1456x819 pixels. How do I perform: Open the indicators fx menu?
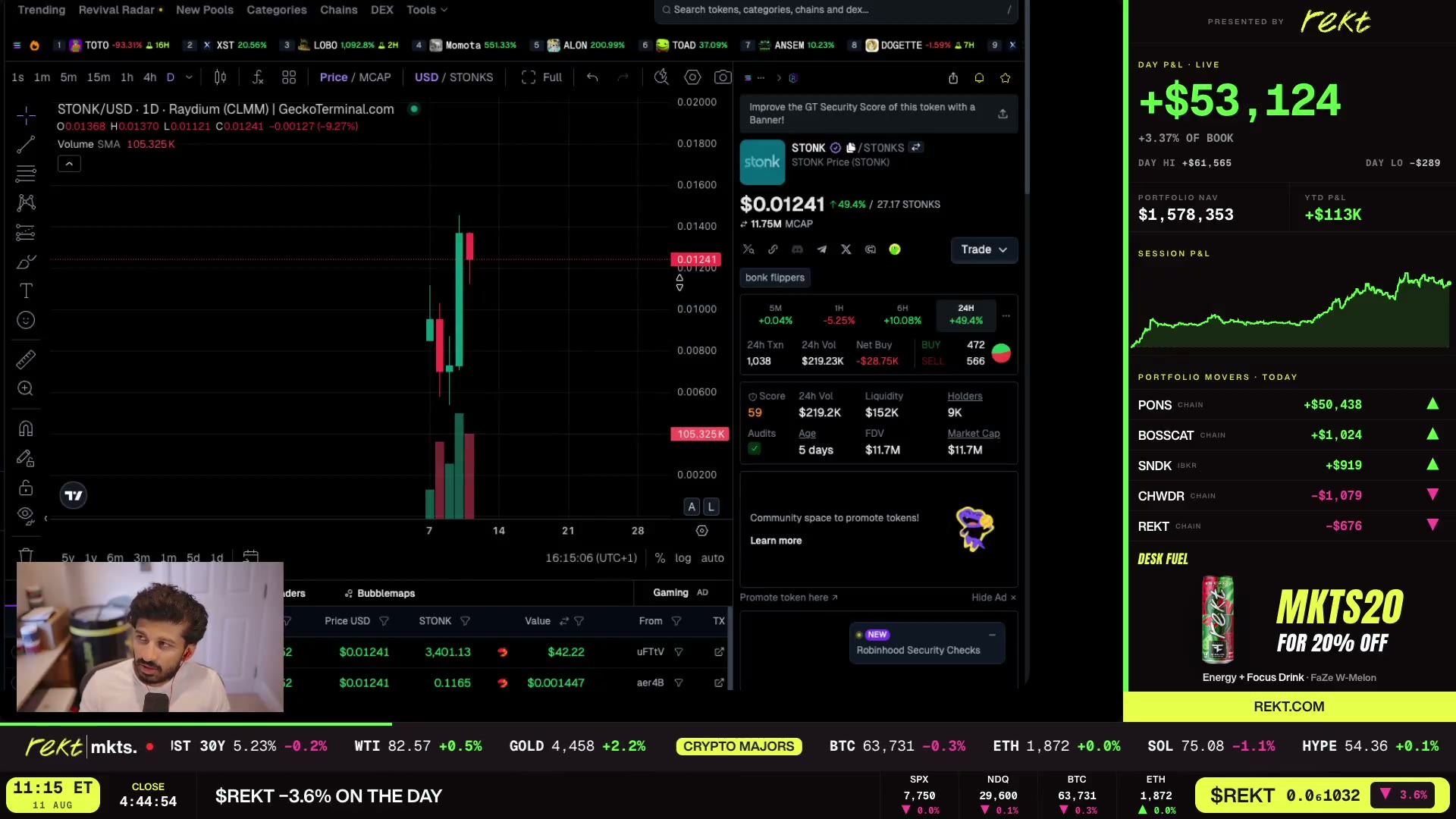point(258,77)
